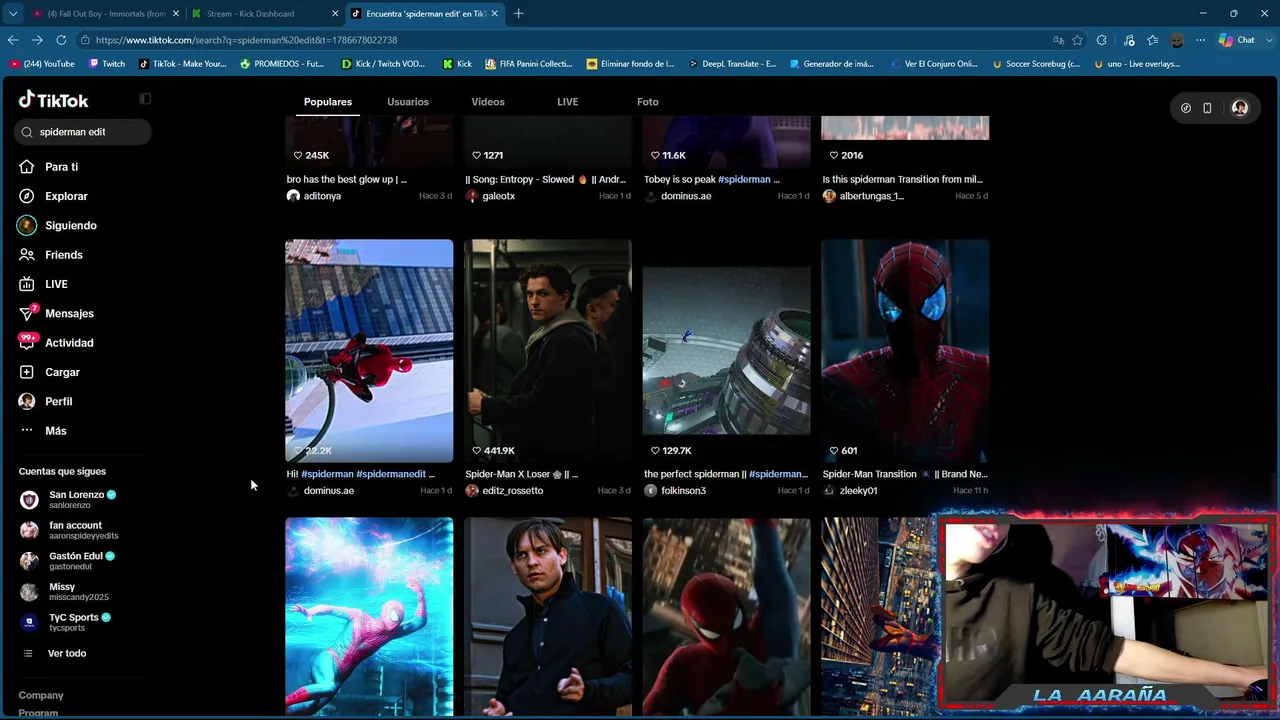1280x720 pixels.
Task: Switch to the Videos tab
Action: tap(488, 102)
